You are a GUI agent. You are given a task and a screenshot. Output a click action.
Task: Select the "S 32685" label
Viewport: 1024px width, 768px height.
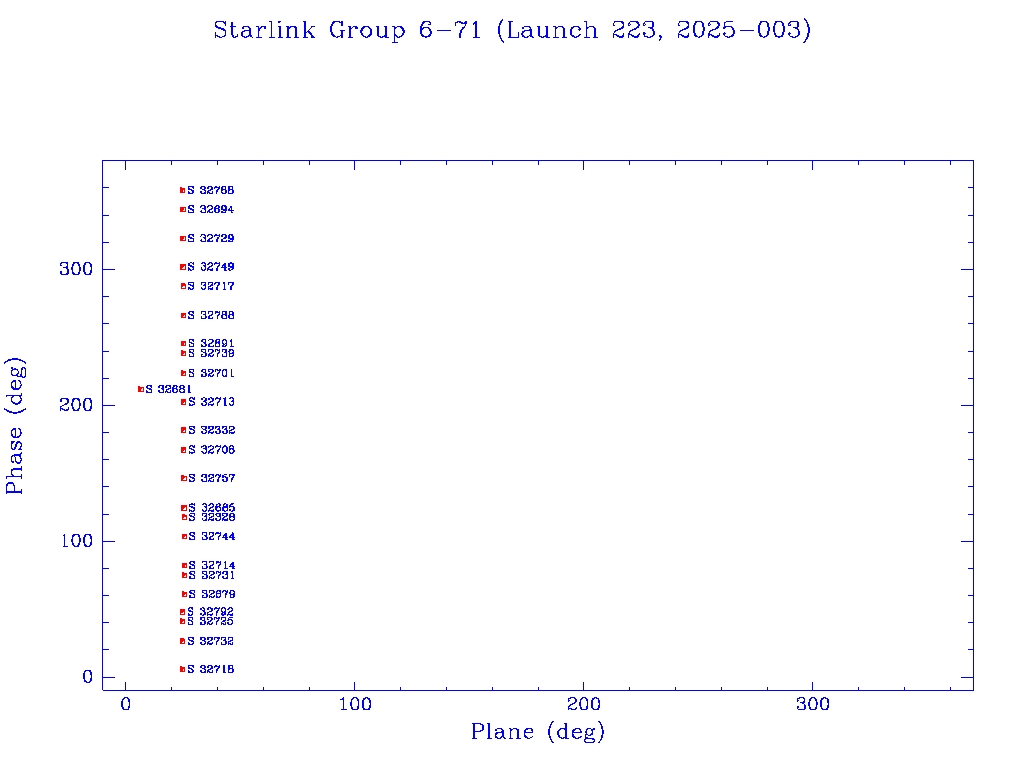click(212, 508)
